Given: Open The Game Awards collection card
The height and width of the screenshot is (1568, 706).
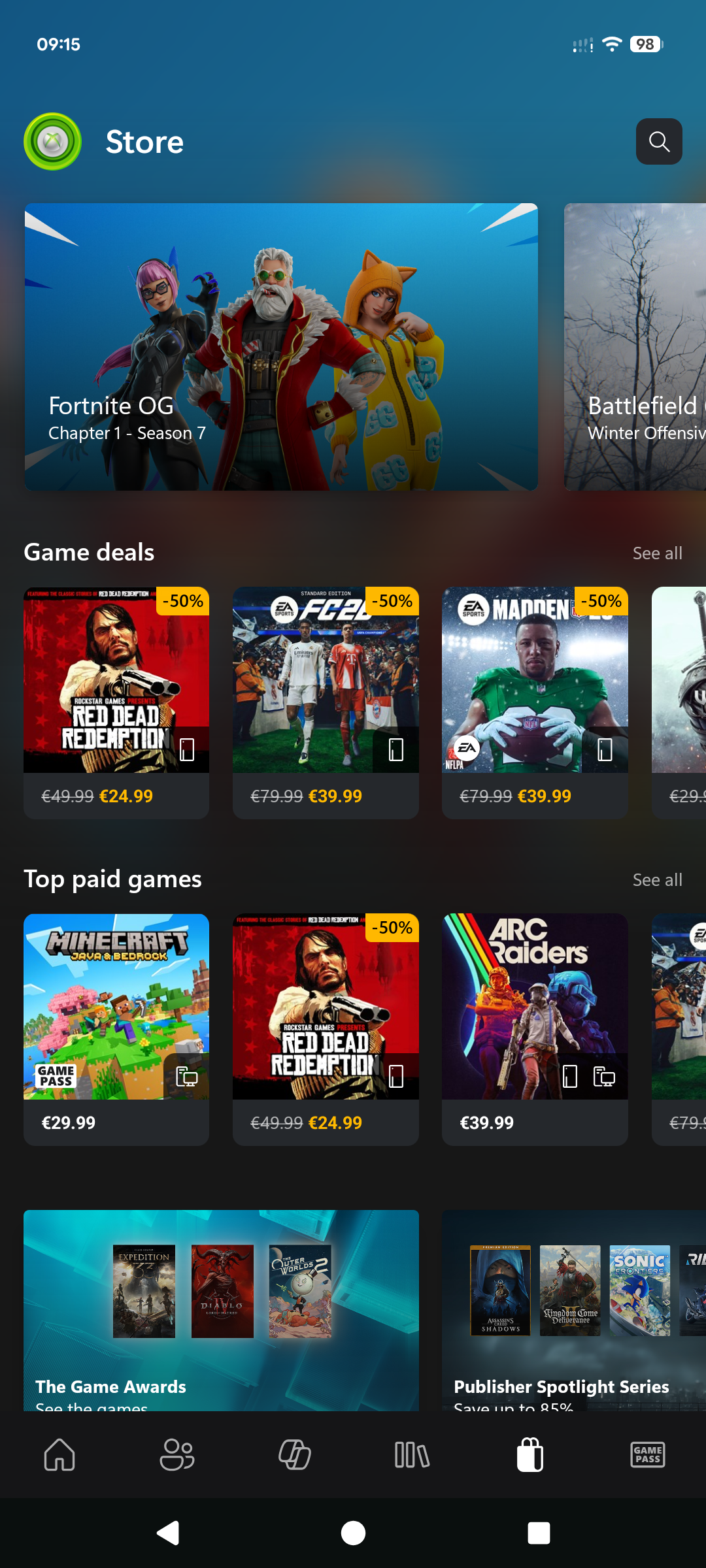Looking at the screenshot, I should coord(221,1311).
